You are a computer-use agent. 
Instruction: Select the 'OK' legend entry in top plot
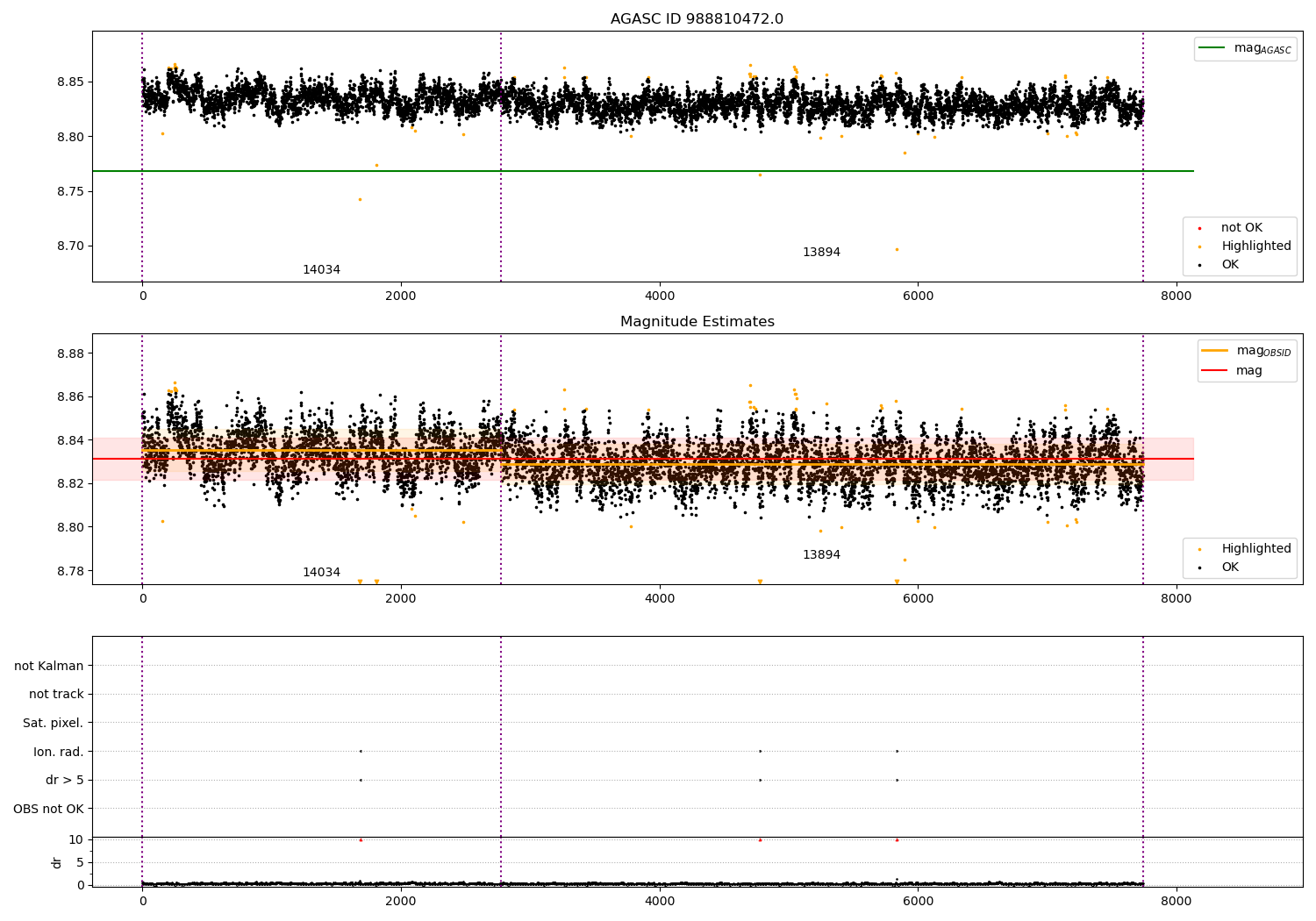(x=1230, y=265)
